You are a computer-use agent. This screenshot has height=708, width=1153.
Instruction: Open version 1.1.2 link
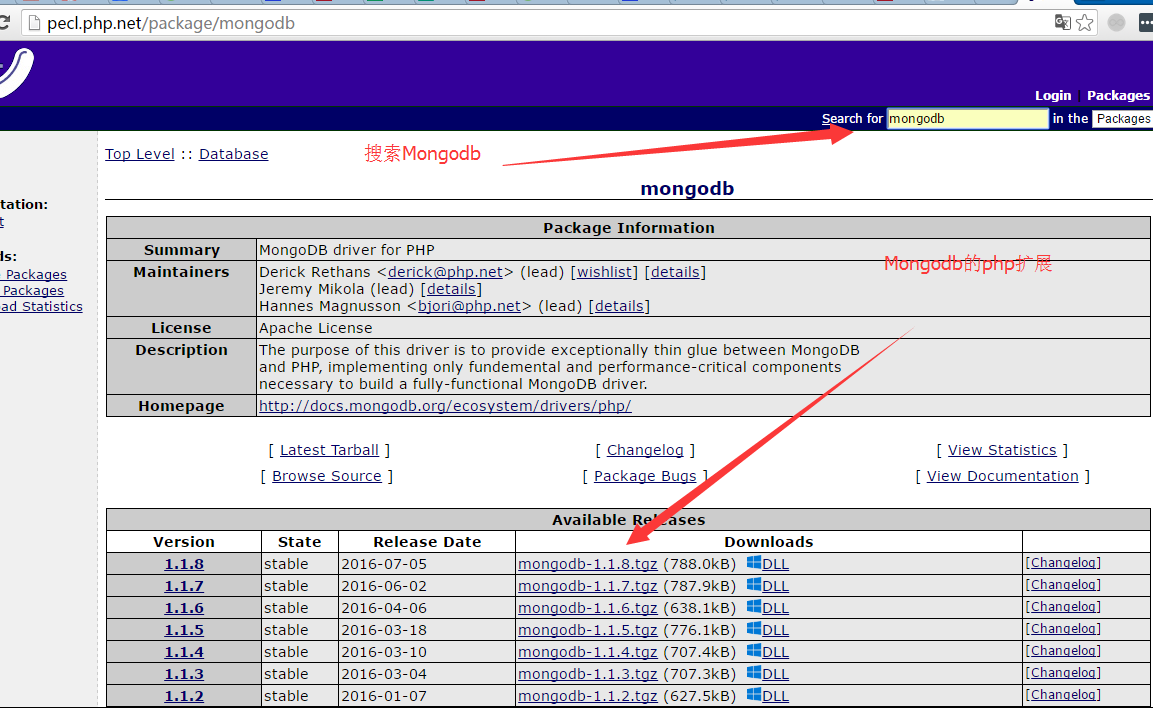point(184,696)
